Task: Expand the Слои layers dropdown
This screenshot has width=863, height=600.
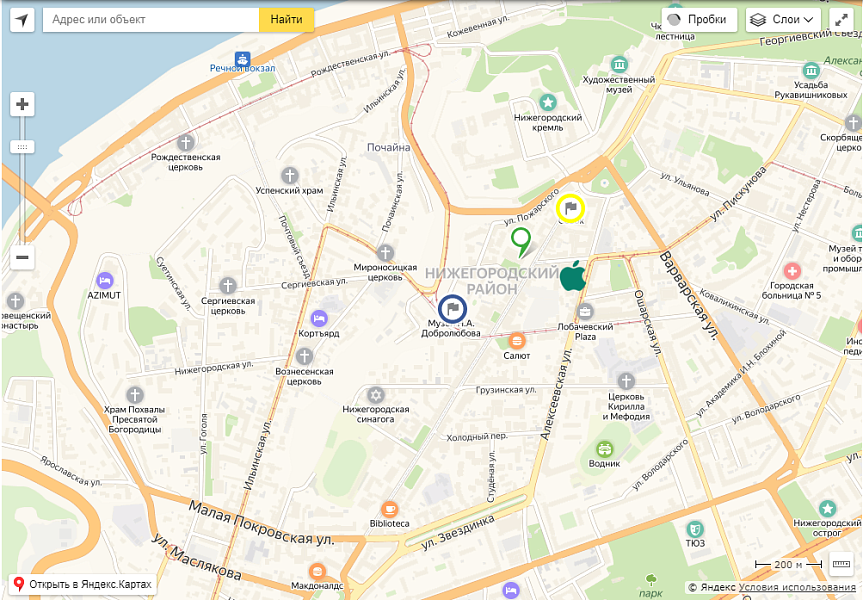Action: (x=782, y=20)
